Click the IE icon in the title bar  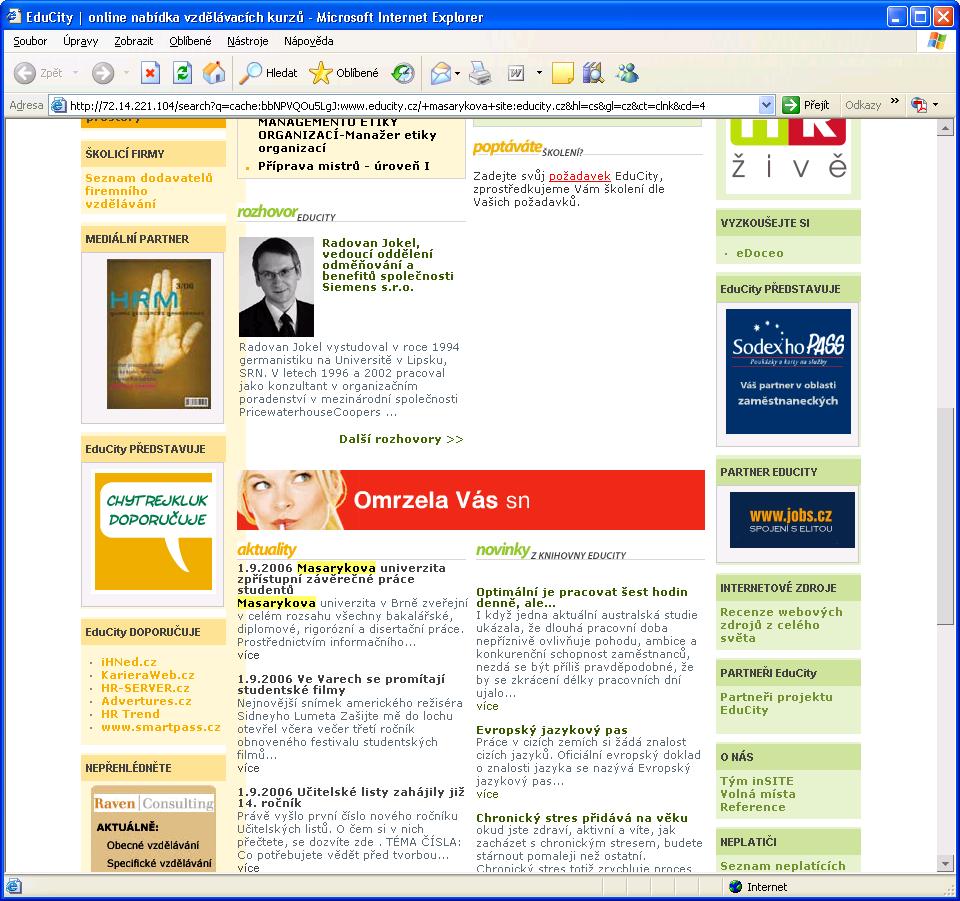tap(13, 17)
